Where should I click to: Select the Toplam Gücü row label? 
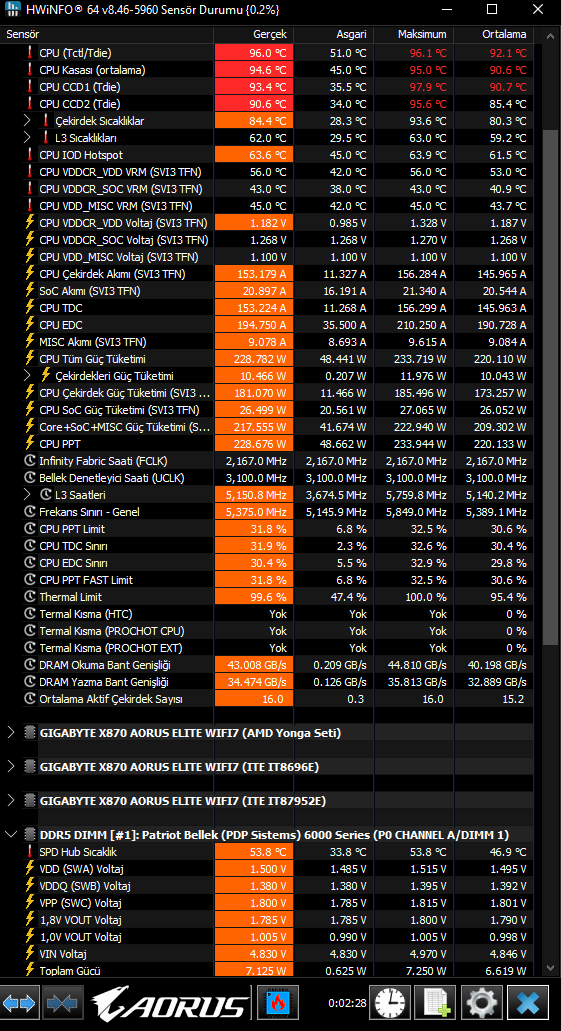coord(70,971)
